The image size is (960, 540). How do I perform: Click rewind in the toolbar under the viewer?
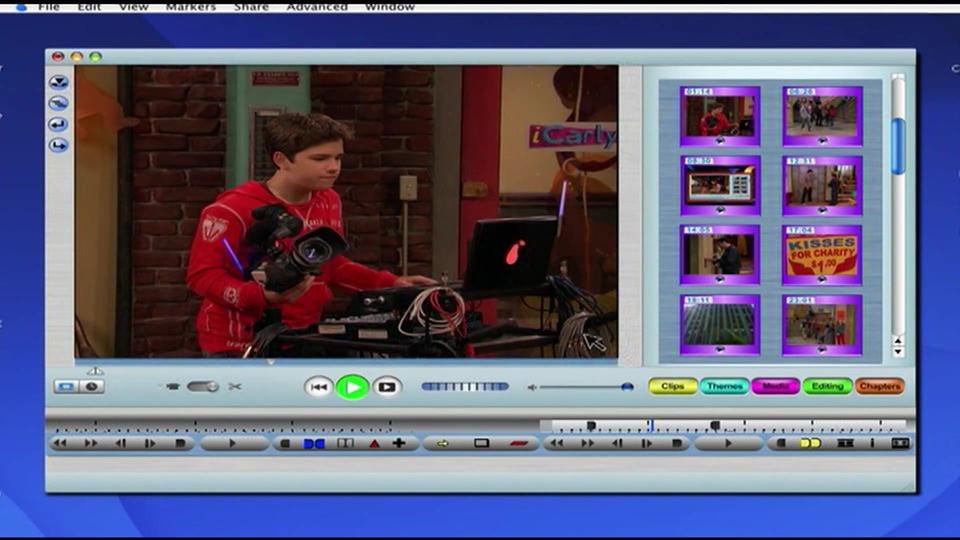[x=60, y=443]
